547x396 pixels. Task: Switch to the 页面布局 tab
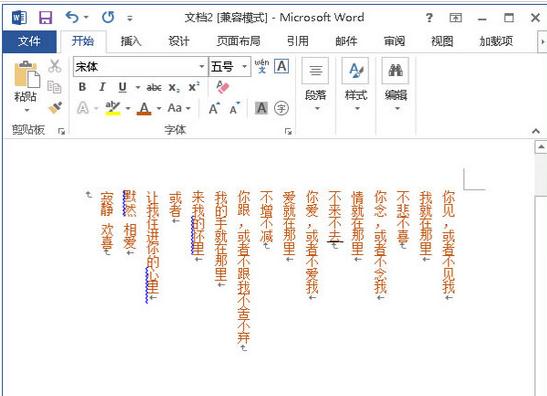pos(239,41)
